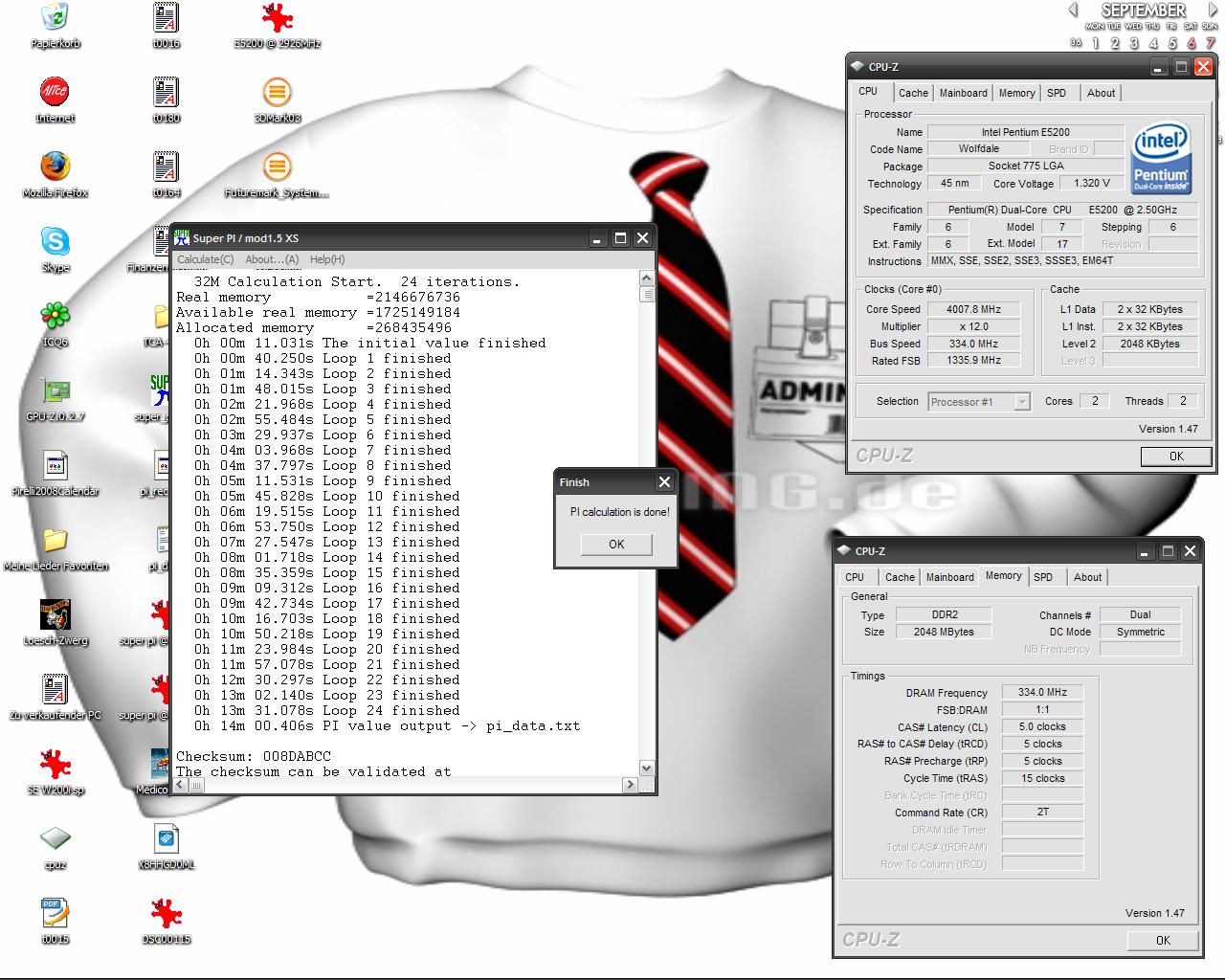Viewport: 1225px width, 980px height.
Task: Open Meine Lieder Favoriten folder
Action: point(56,540)
